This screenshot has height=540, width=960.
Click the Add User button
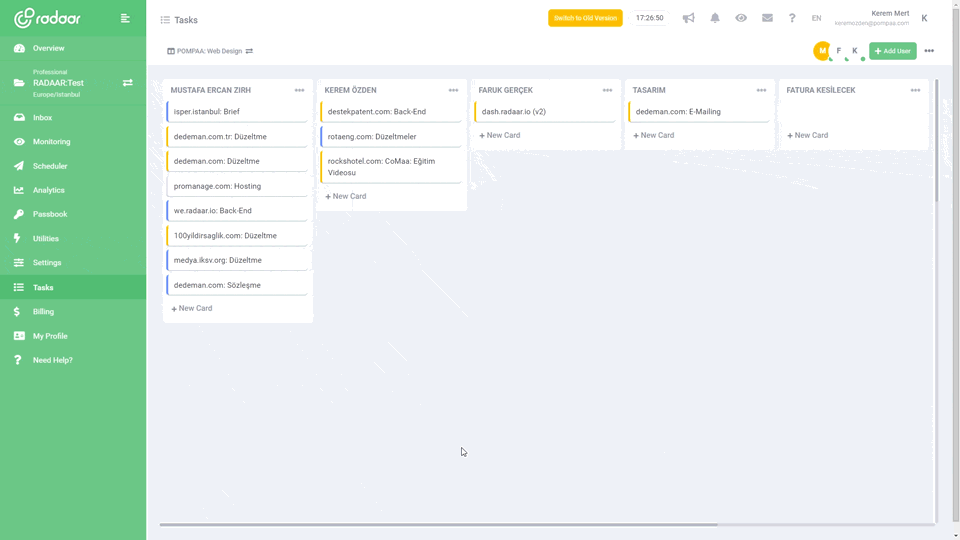pyautogui.click(x=892, y=51)
